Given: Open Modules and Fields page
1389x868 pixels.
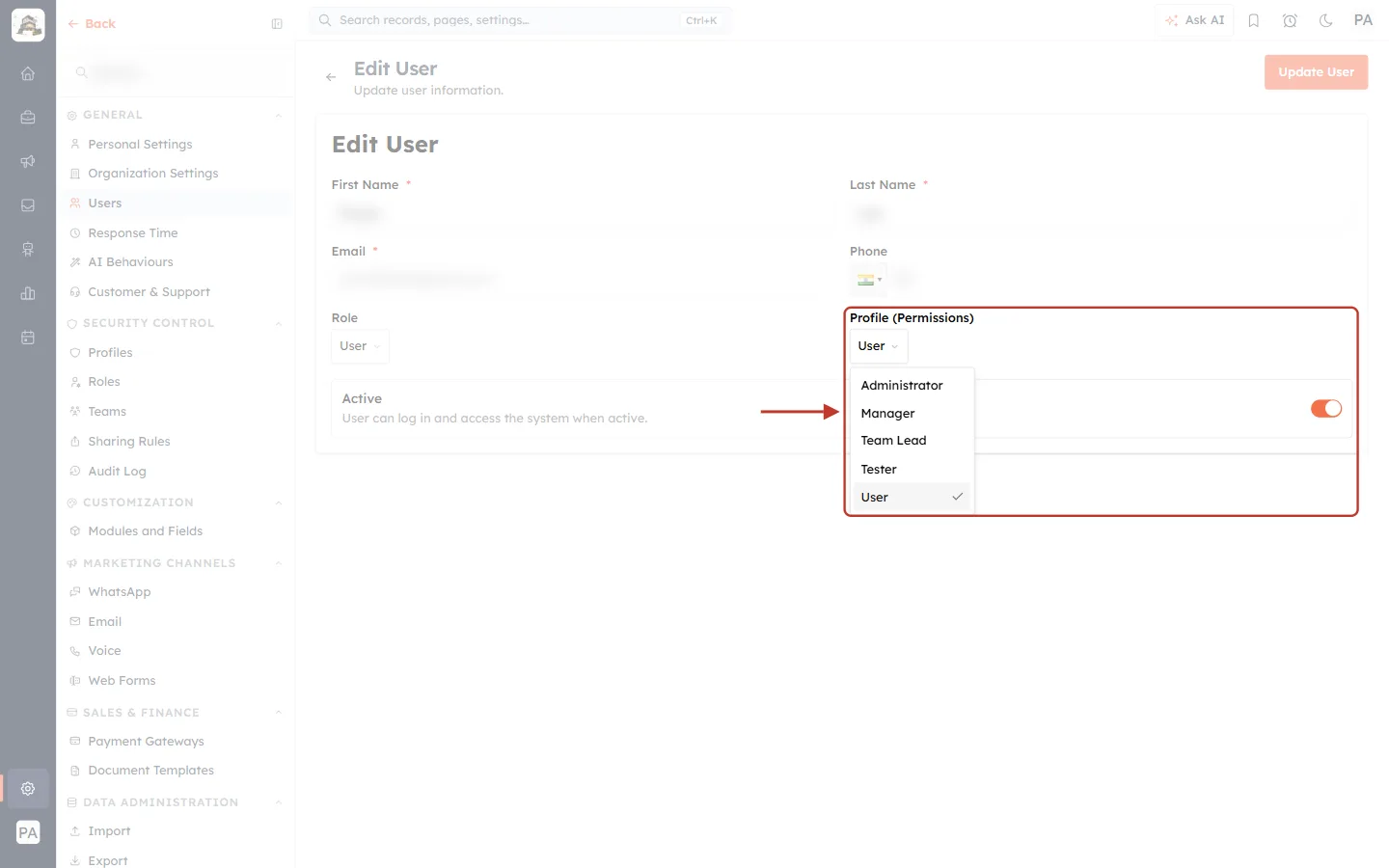Looking at the screenshot, I should [x=145, y=531].
